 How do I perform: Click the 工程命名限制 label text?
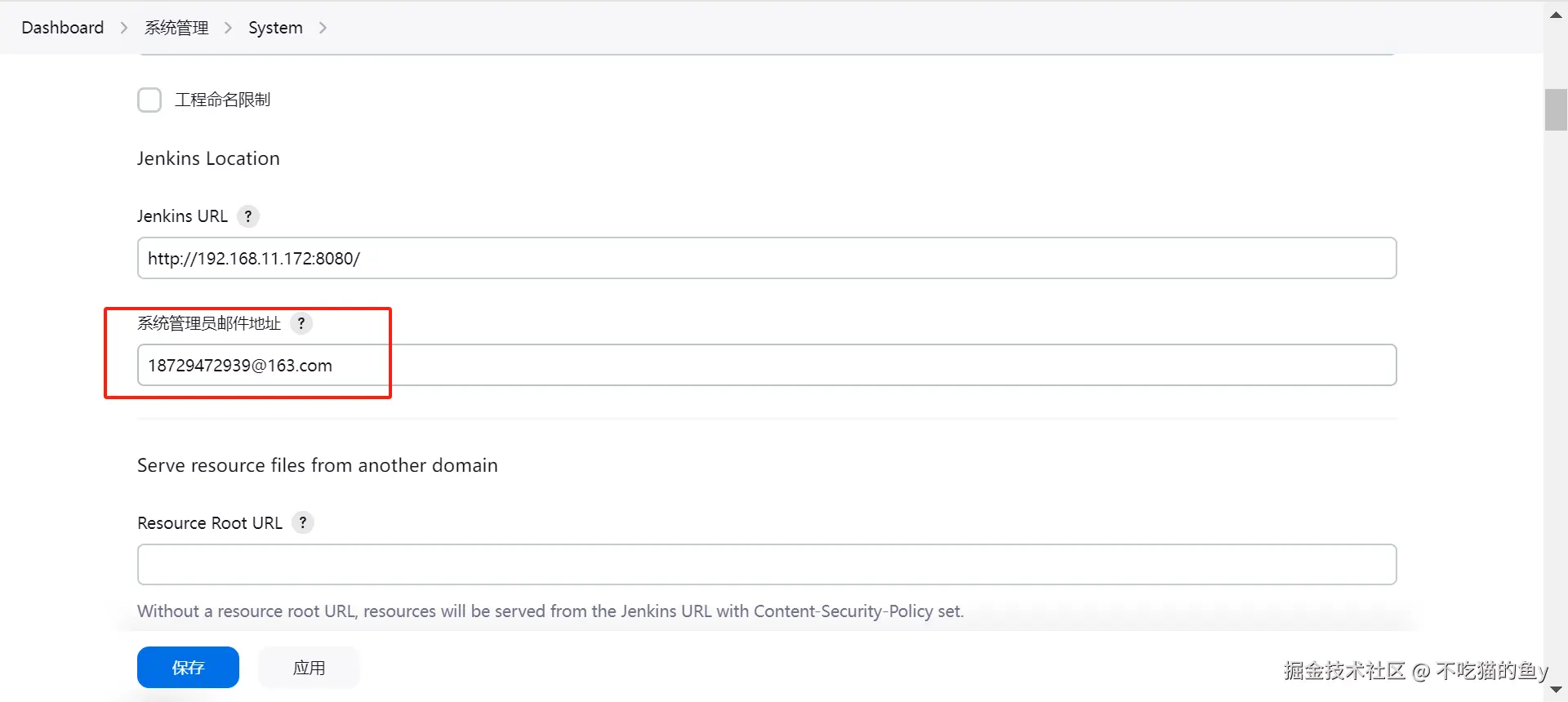coord(222,100)
